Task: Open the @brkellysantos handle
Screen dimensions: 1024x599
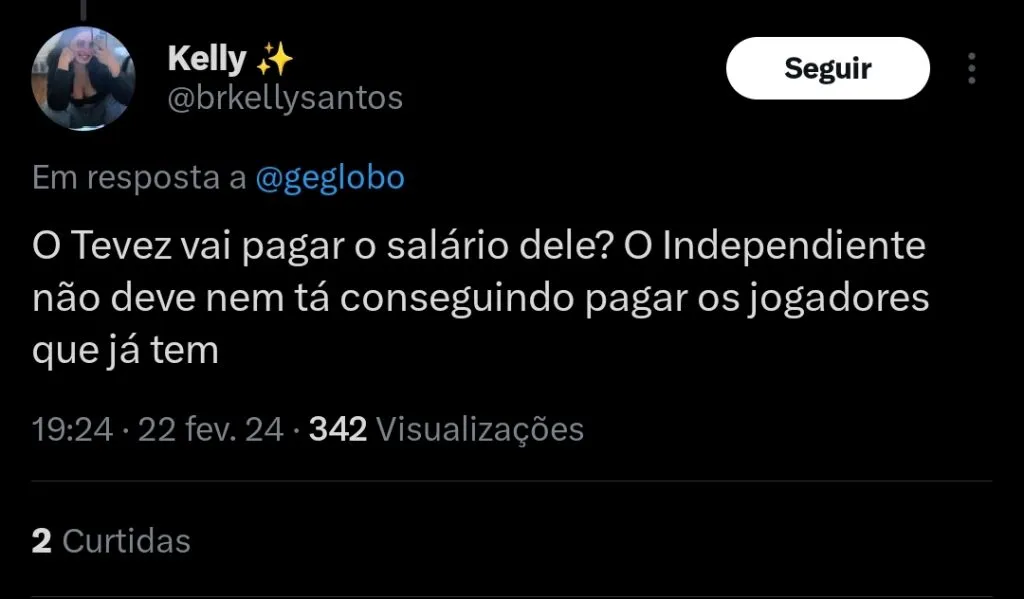Action: 285,98
